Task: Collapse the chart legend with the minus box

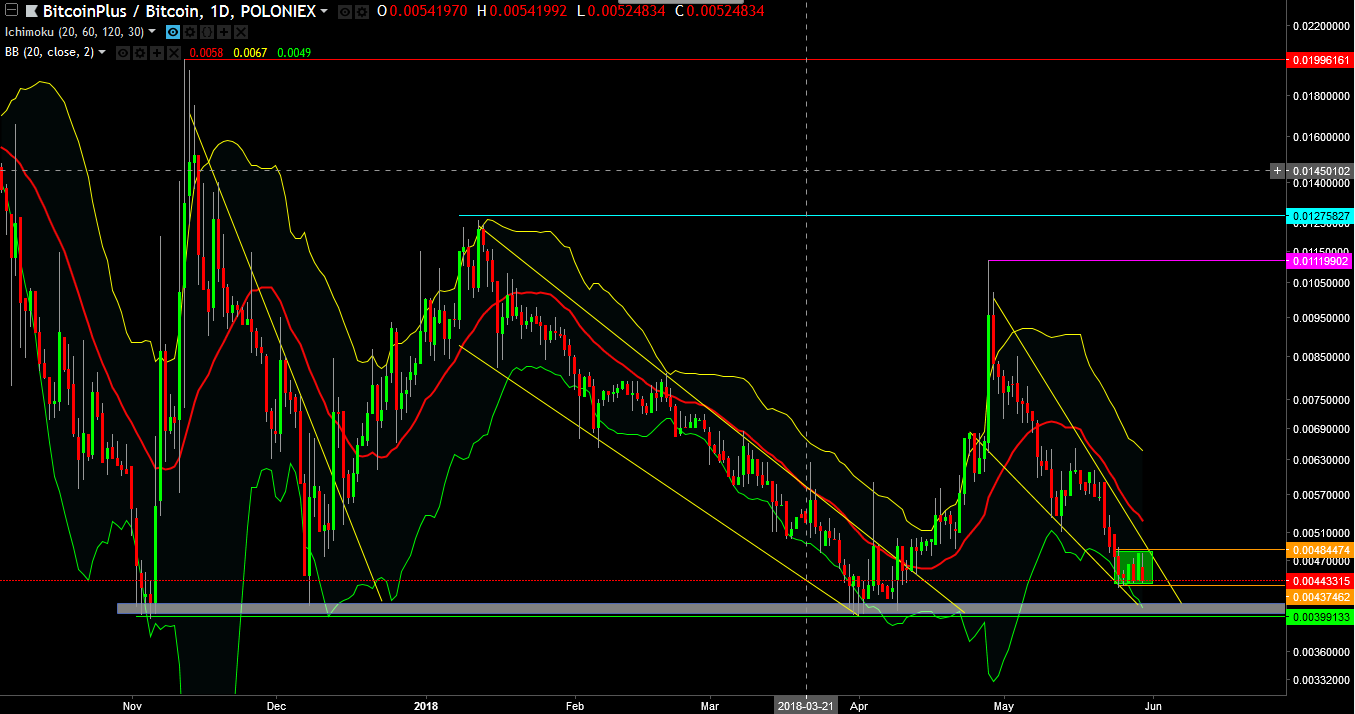Action: pyautogui.click(x=12, y=11)
